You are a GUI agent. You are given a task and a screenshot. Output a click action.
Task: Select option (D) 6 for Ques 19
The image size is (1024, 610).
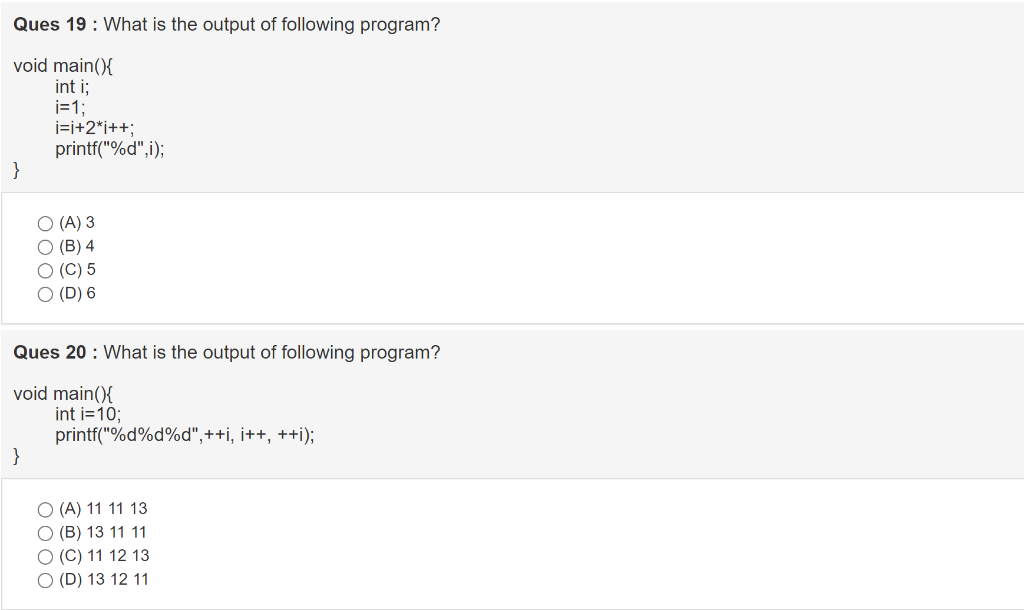(x=45, y=293)
